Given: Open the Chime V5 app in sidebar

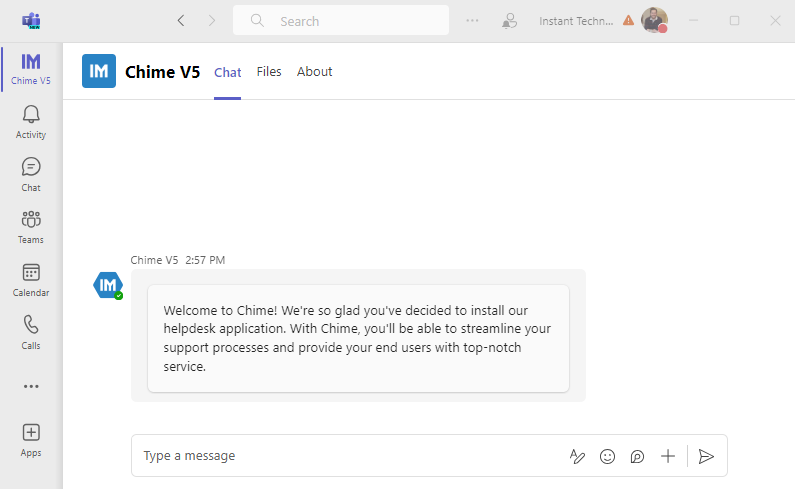Looking at the screenshot, I should [x=31, y=69].
